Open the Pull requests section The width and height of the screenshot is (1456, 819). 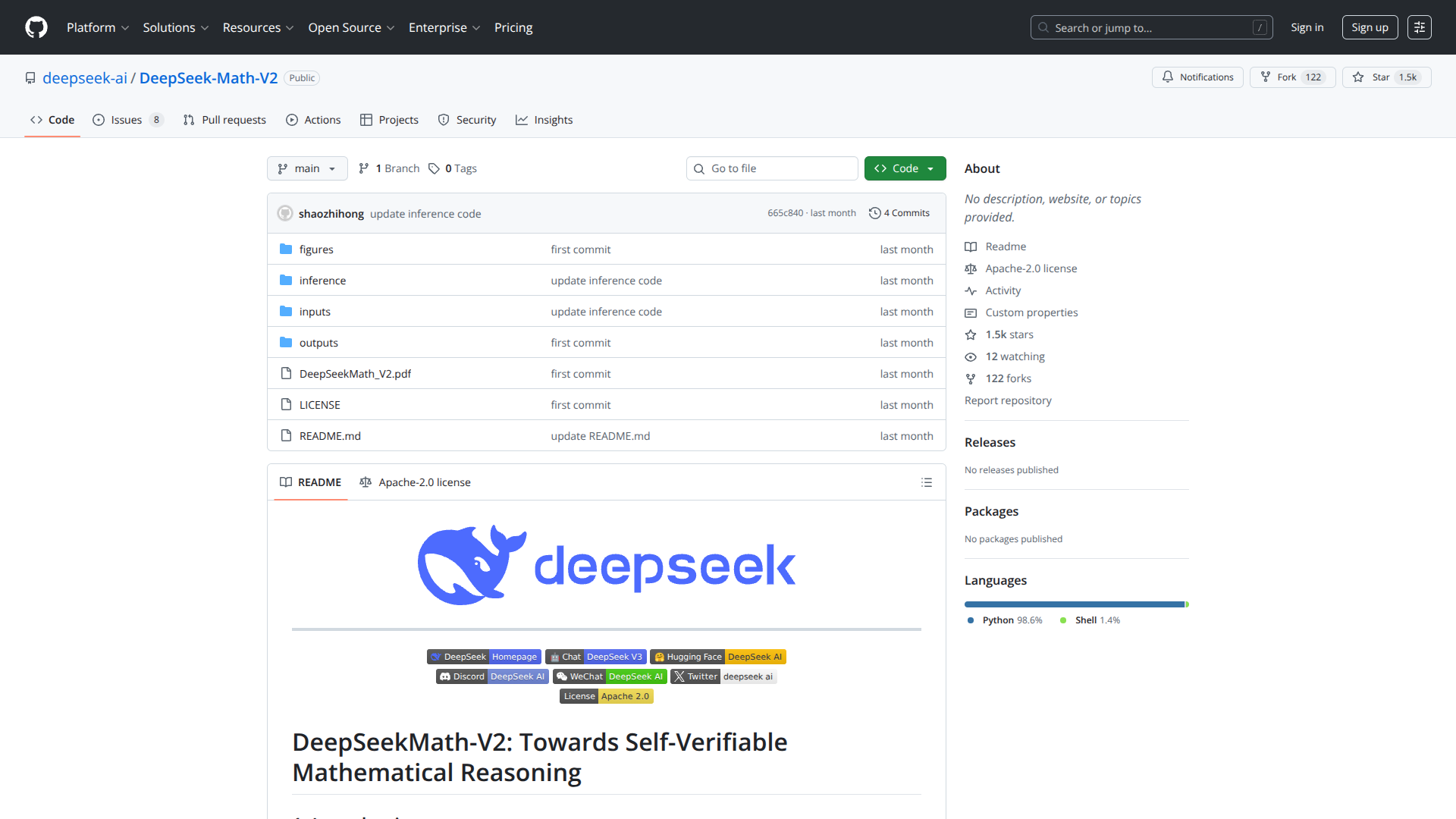pyautogui.click(x=224, y=119)
